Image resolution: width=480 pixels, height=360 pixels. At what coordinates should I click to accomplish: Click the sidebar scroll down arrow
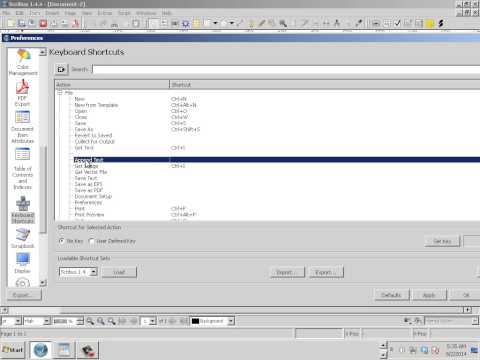pyautogui.click(x=42, y=283)
